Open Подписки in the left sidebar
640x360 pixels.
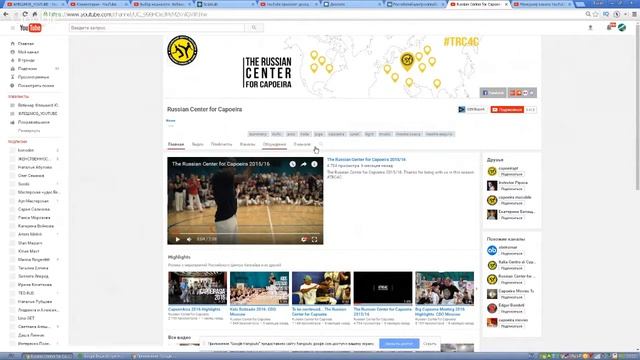pyautogui.click(x=27, y=69)
